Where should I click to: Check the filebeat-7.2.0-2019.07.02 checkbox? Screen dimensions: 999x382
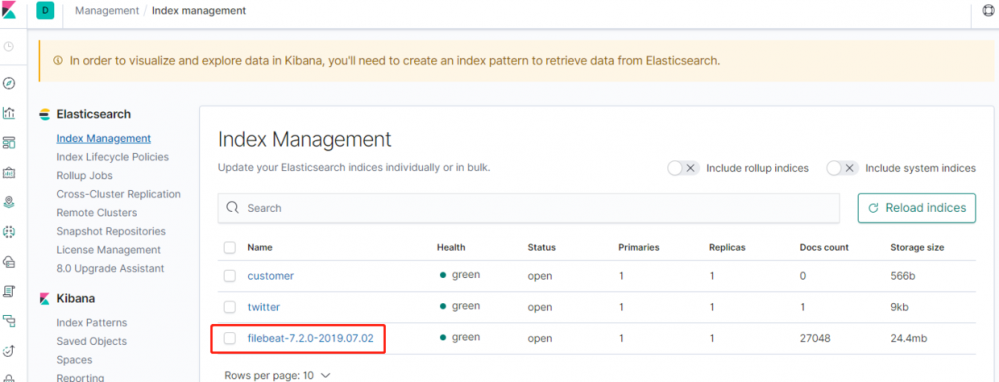(229, 338)
